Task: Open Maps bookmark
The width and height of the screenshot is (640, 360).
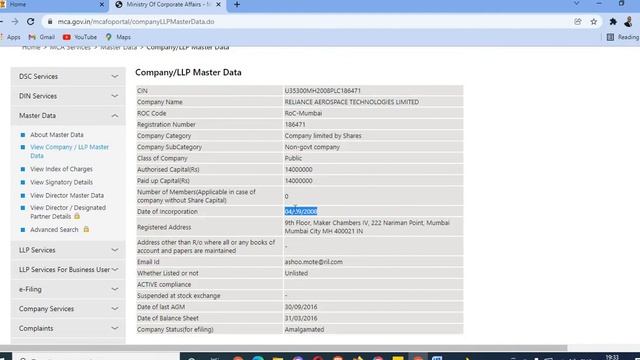Action: point(118,37)
